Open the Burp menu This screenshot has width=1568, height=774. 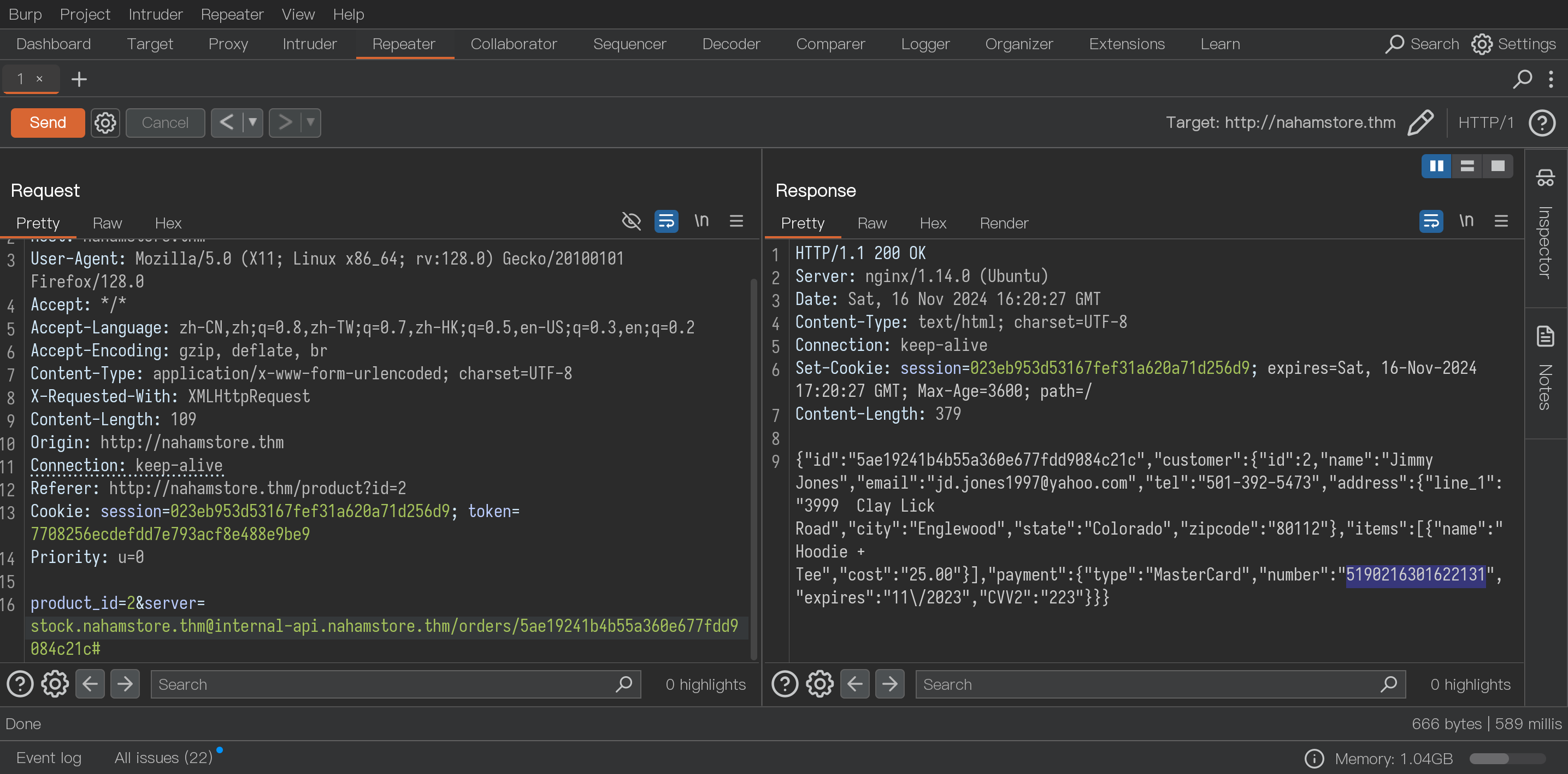25,14
